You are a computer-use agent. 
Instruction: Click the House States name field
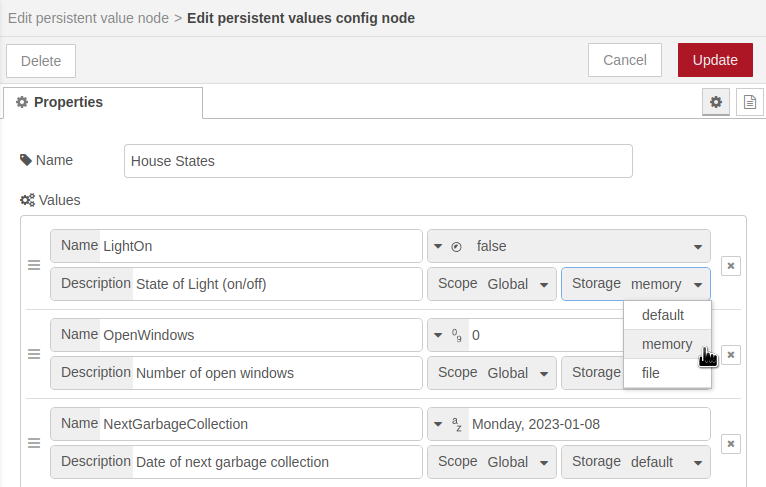[x=378, y=161]
